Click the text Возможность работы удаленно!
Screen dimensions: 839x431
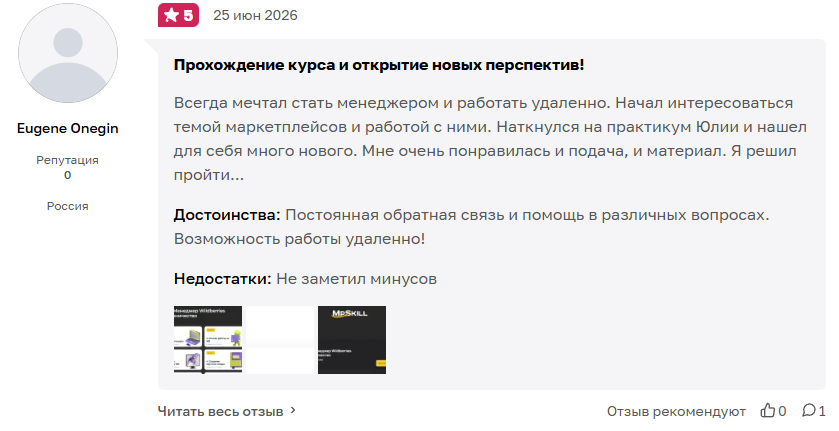(x=300, y=239)
